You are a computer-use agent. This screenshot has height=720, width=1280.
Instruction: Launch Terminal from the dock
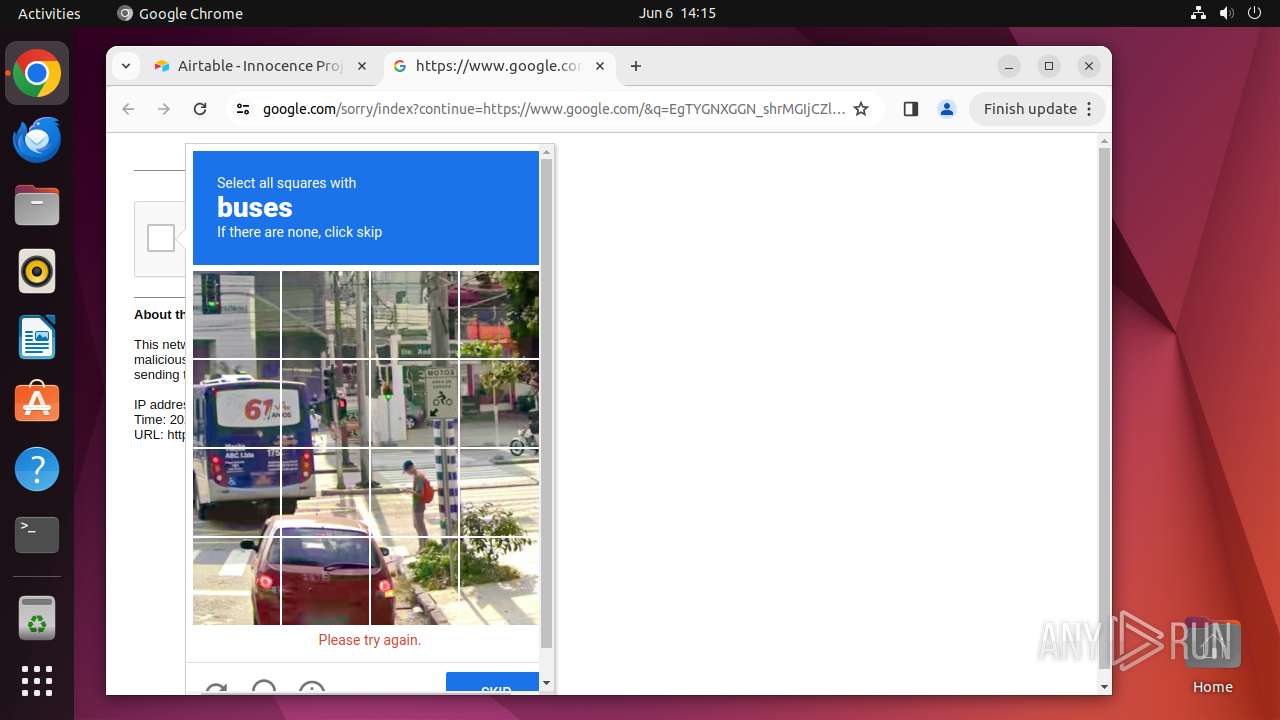[37, 536]
